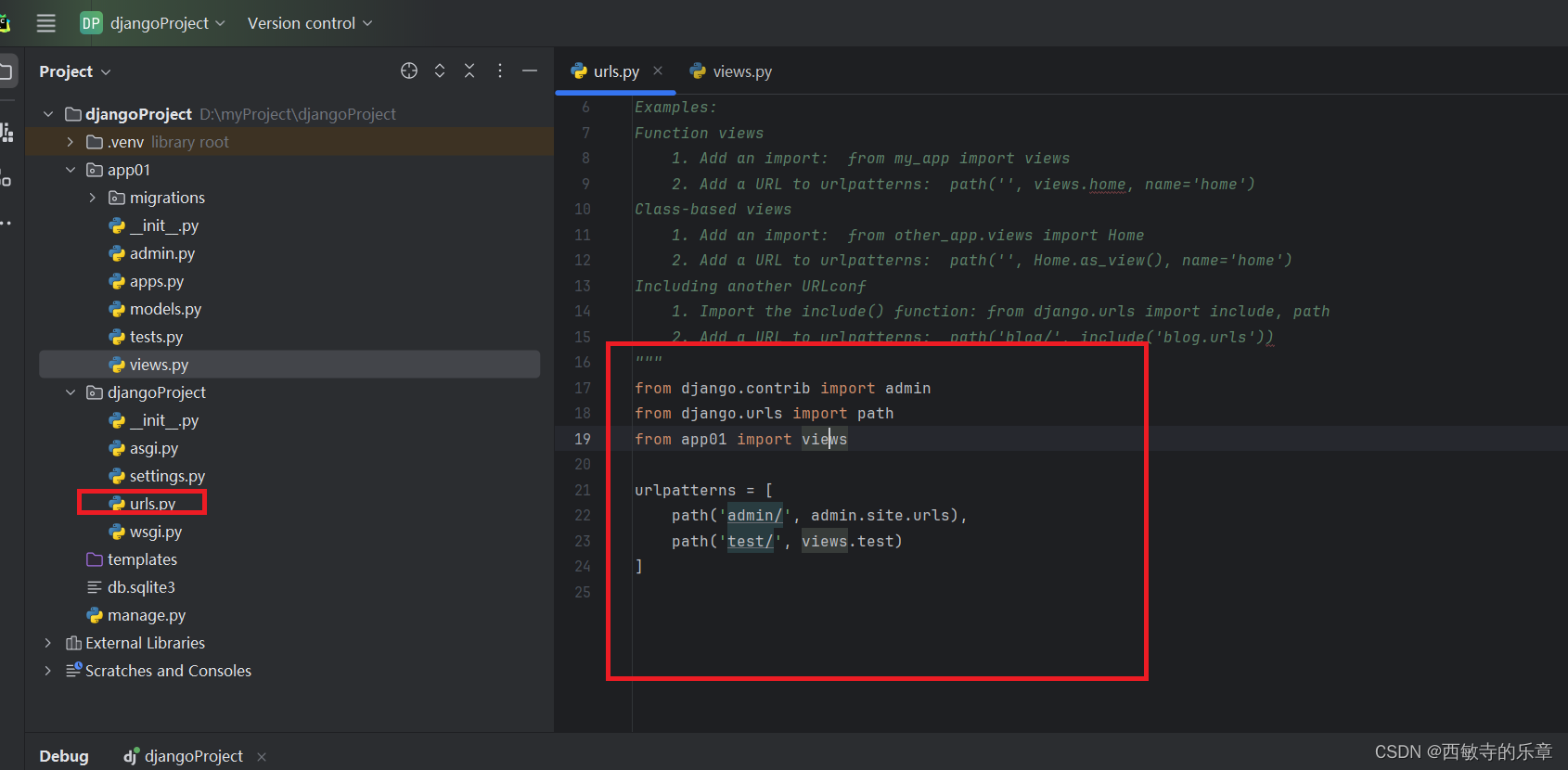Click 'admin/' string on line 22
1568x770 pixels.
pyautogui.click(x=755, y=515)
